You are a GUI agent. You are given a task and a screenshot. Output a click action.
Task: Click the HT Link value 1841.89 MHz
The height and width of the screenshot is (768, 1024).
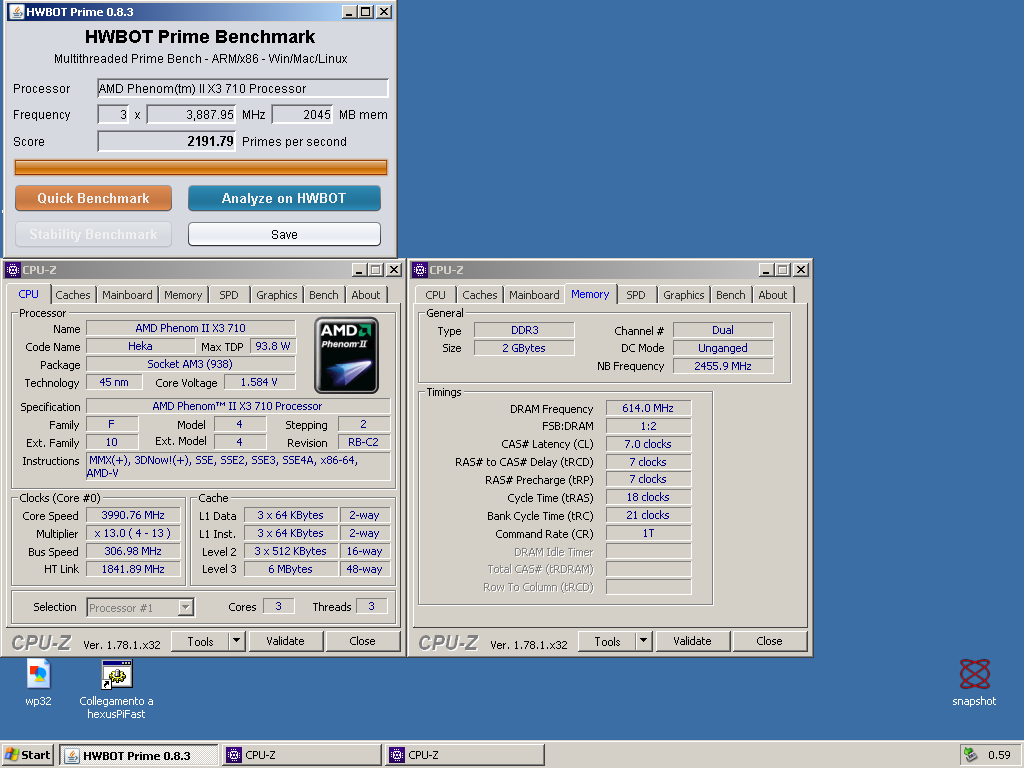133,569
